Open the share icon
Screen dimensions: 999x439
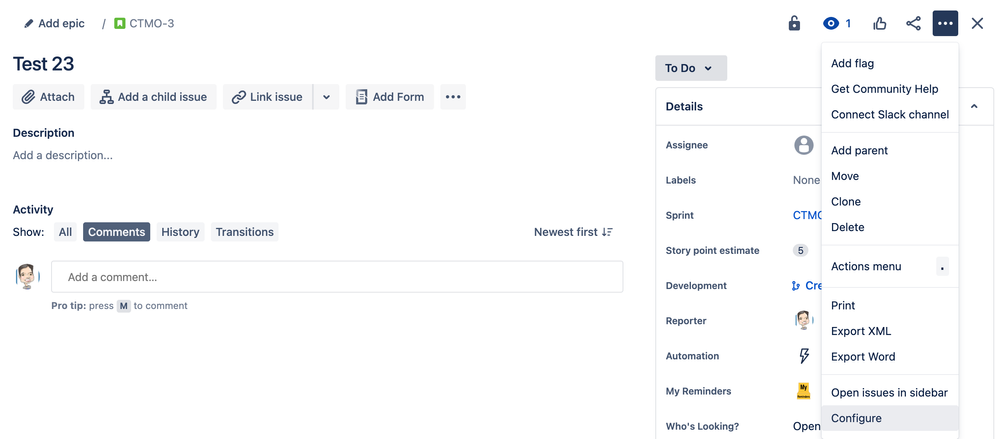[x=913, y=24]
